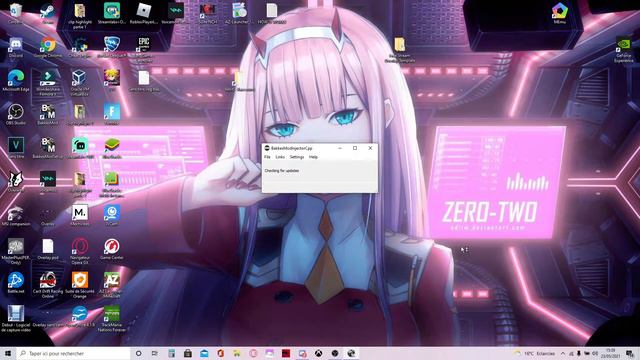Select the Rocket League desktop icon
640x360 pixels.
point(111,47)
